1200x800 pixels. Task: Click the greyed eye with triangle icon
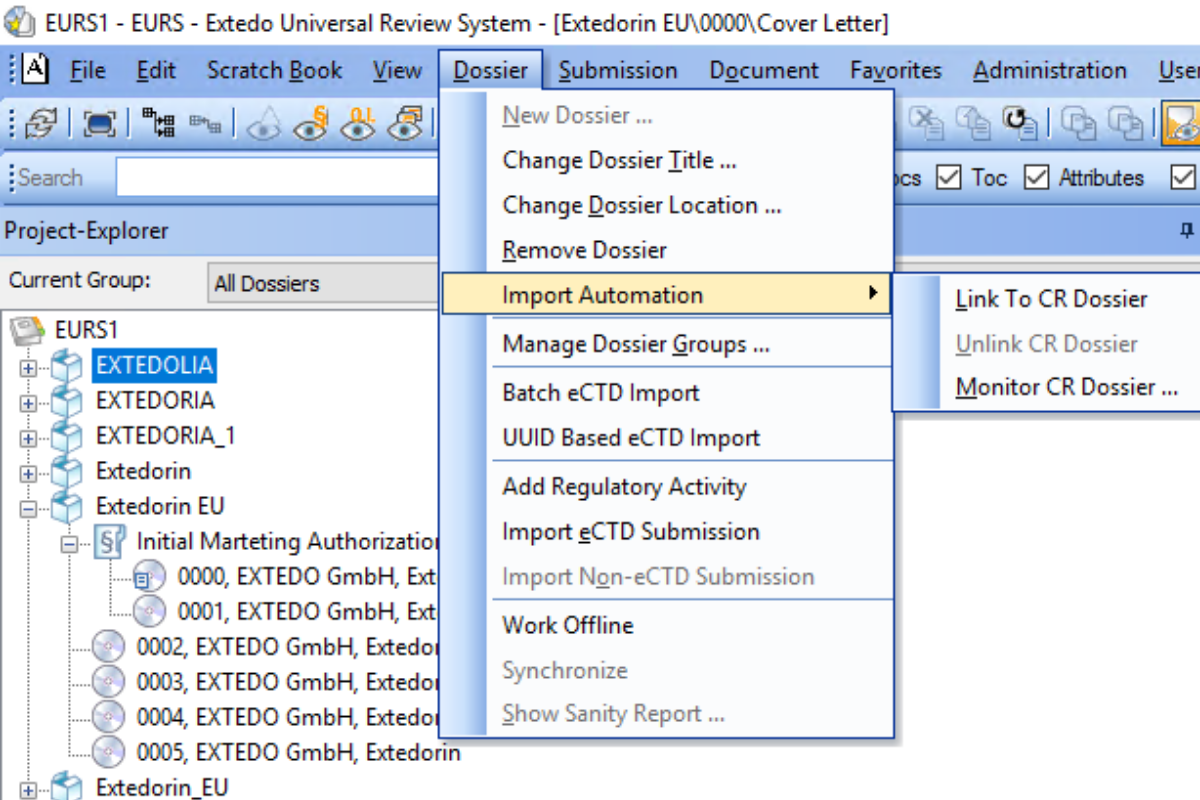(x=264, y=123)
